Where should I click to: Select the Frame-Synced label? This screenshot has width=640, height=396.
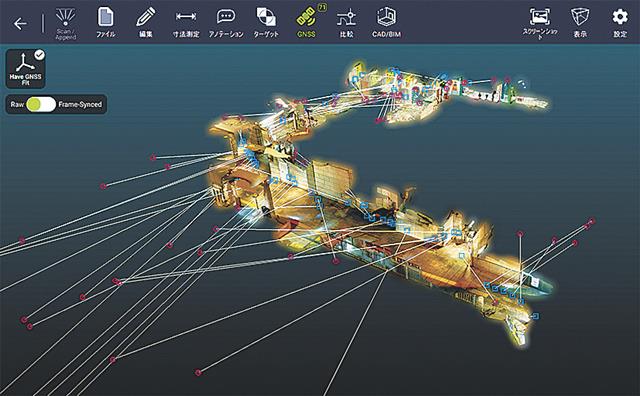80,105
